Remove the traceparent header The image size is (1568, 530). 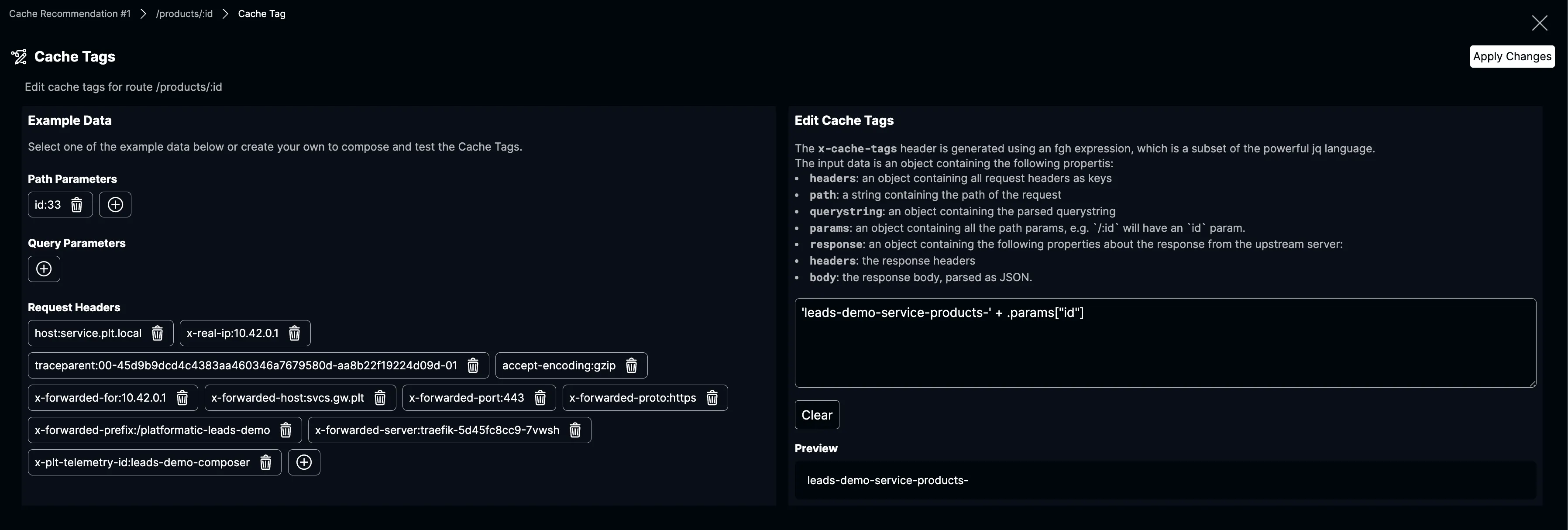[473, 366]
